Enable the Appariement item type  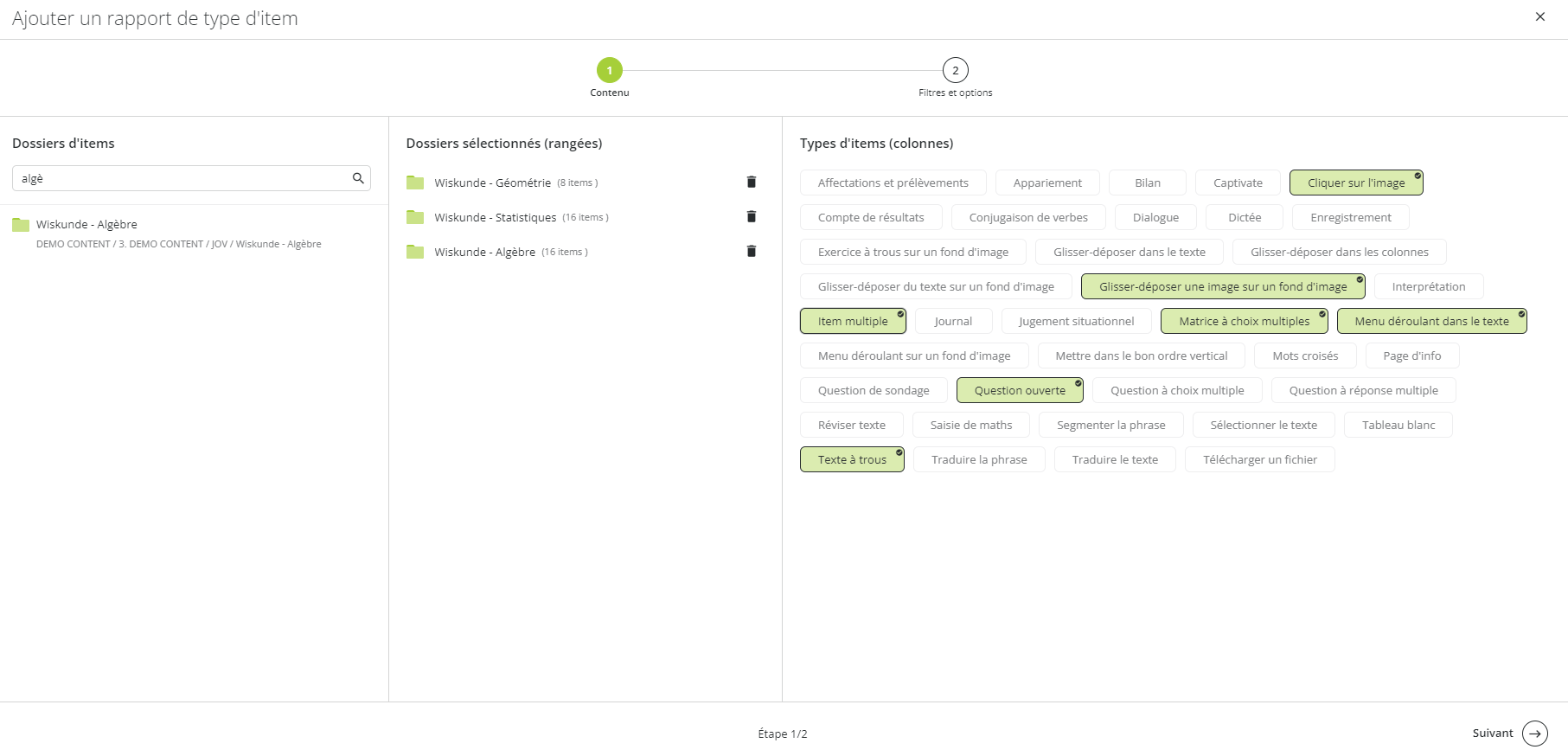tap(1047, 183)
